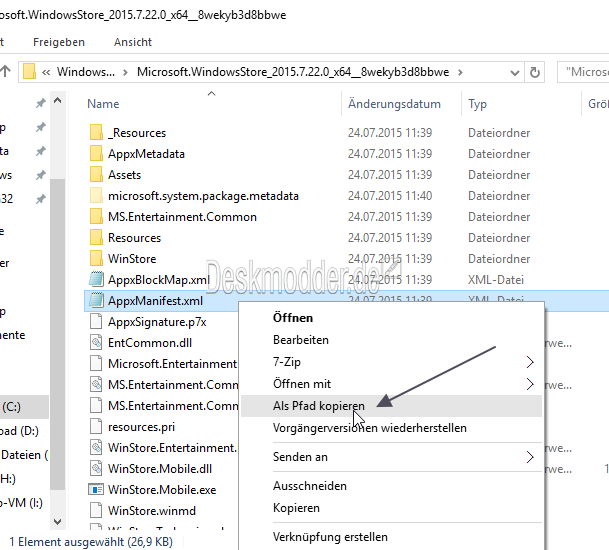Image resolution: width=609 pixels, height=550 pixels.
Task: Click the EntCommon.dll file icon
Action: [96, 342]
